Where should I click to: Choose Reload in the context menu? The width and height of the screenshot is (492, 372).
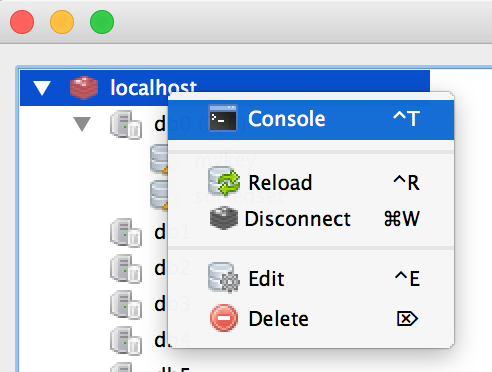pyautogui.click(x=311, y=182)
